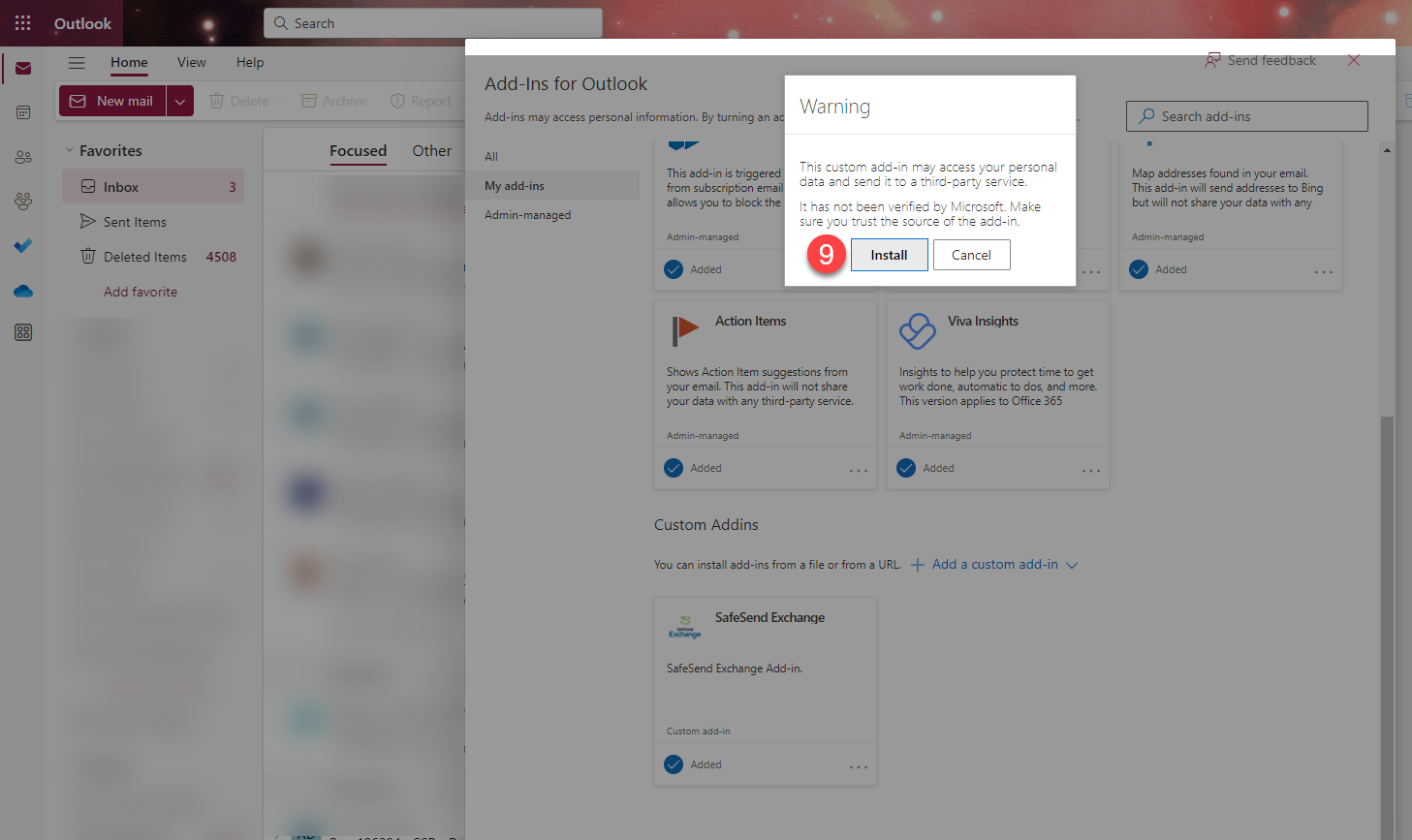Open Action Items more options ellipsis
The height and width of the screenshot is (840, 1412).
[859, 470]
